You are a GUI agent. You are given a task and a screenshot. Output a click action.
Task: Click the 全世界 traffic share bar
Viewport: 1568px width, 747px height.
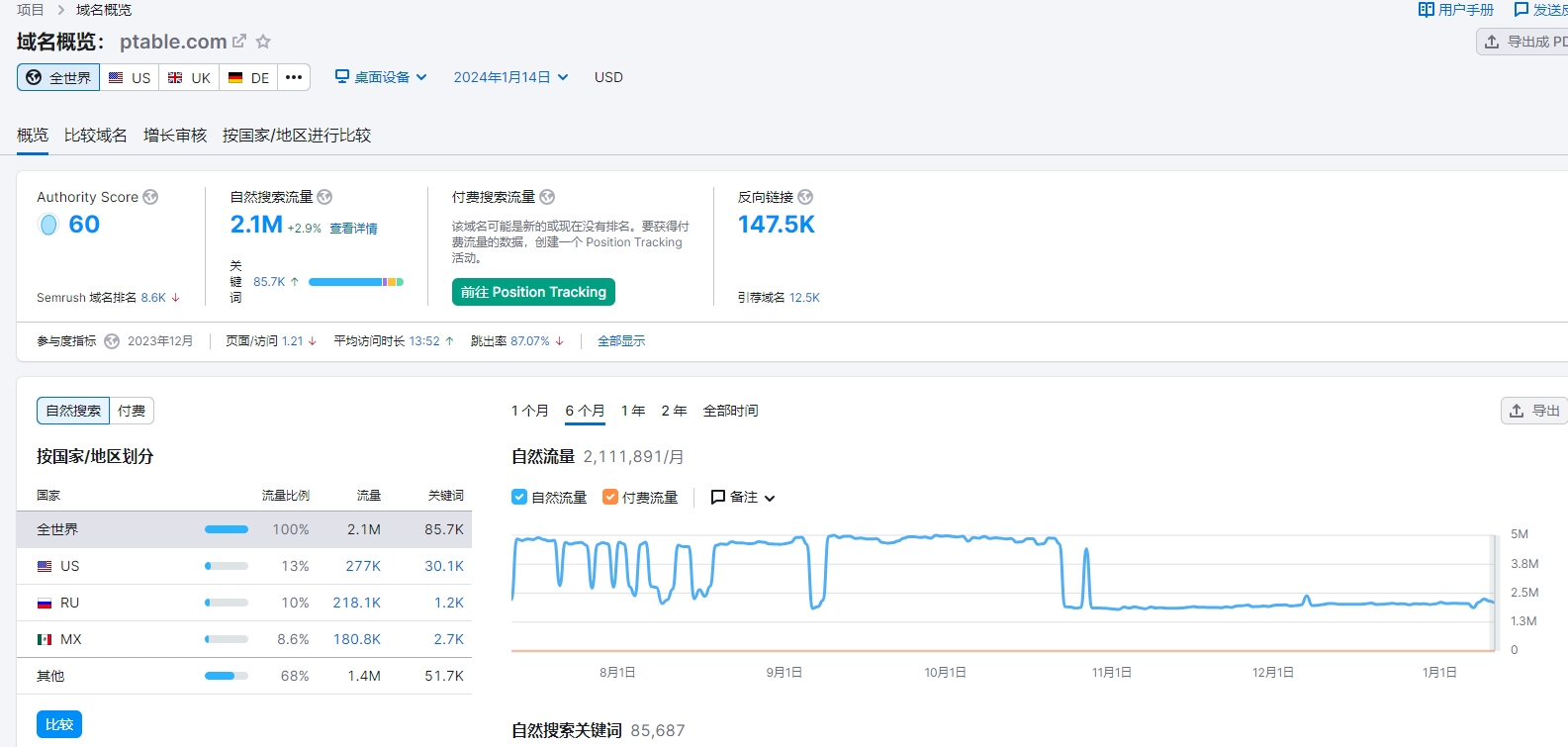(227, 529)
